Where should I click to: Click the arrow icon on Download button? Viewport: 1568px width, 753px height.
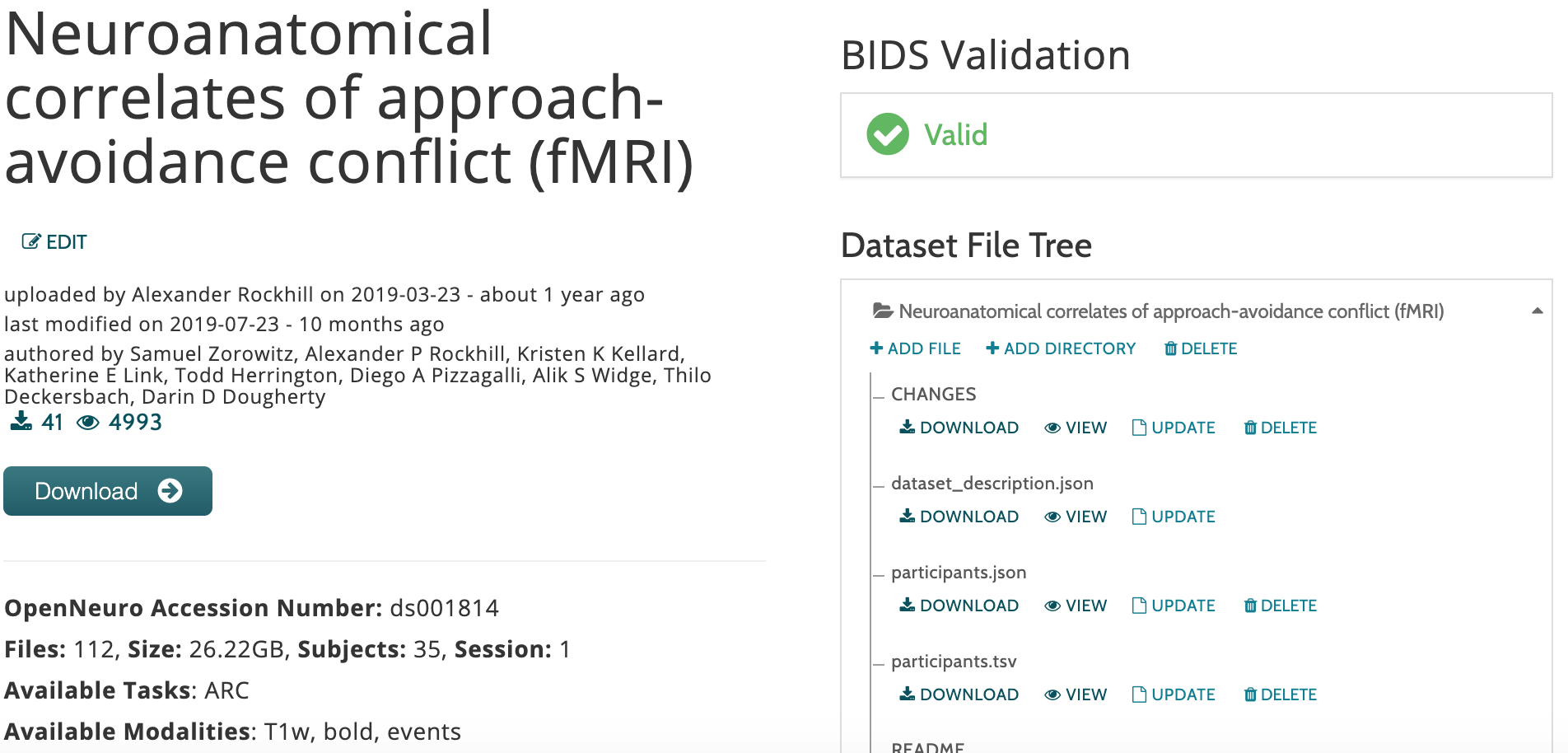tap(170, 491)
